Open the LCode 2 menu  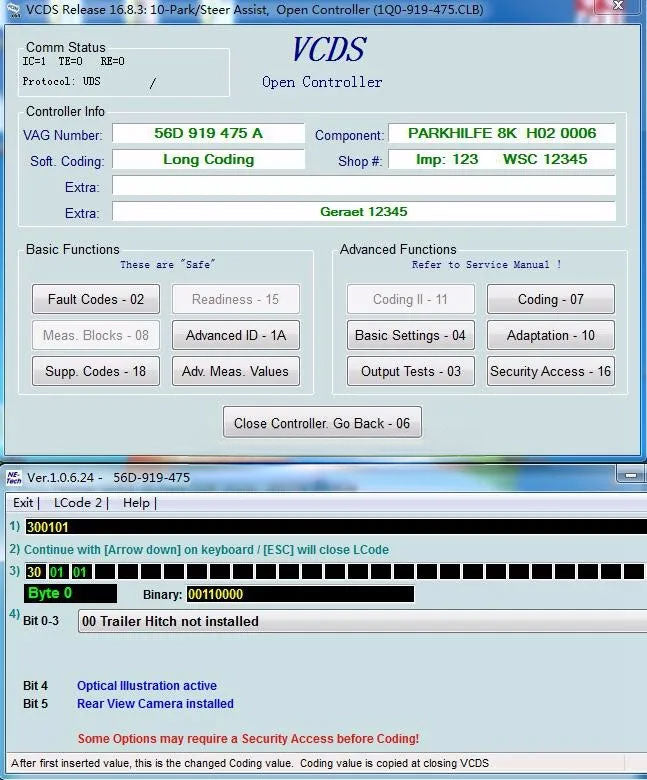(x=78, y=503)
